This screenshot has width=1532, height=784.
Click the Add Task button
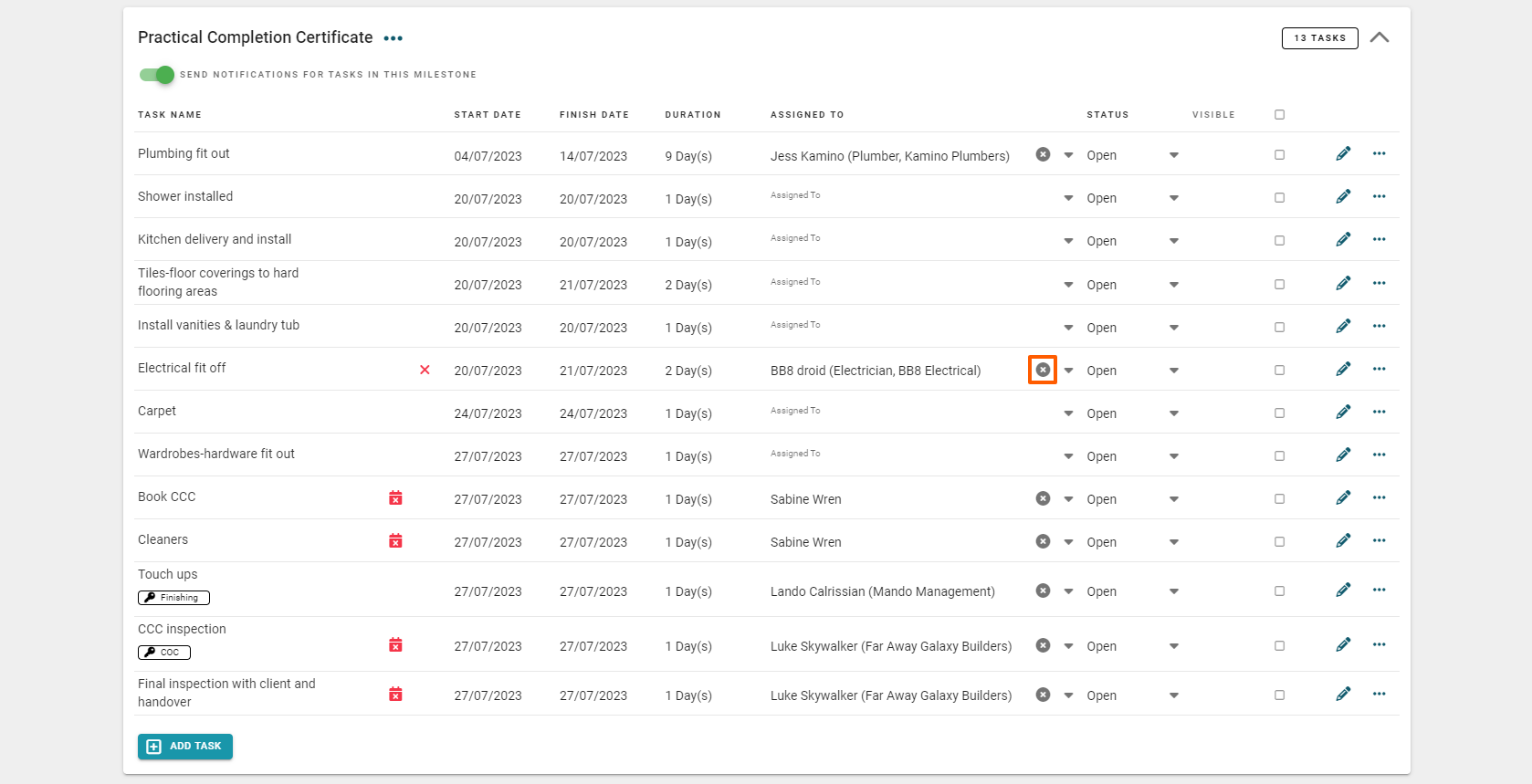[185, 747]
